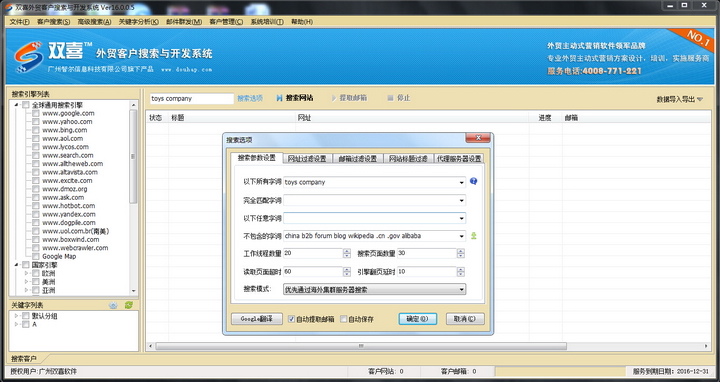Expand the 欧洲 tree node
This screenshot has height=382, width=720.
click(x=26, y=273)
